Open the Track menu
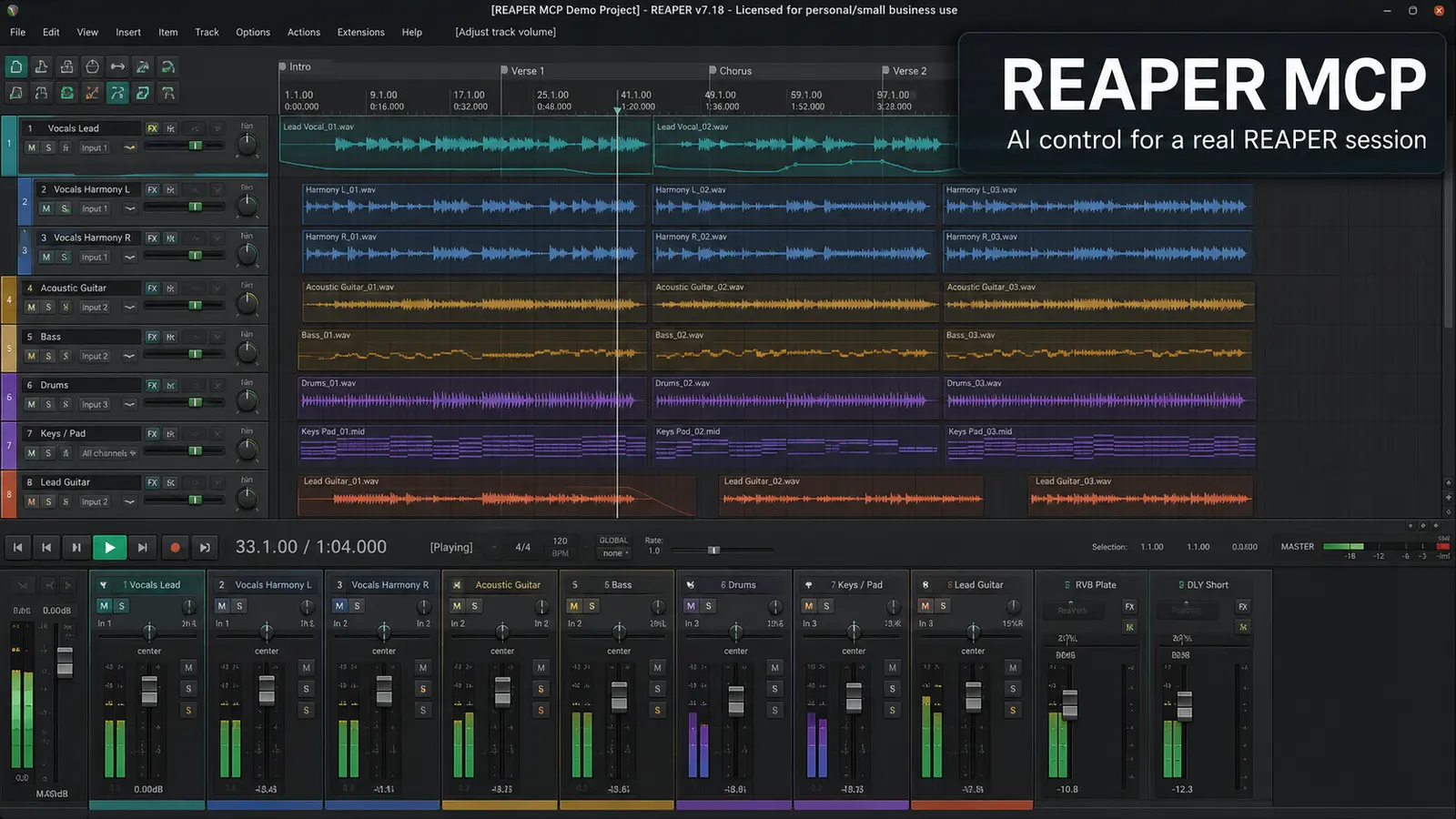This screenshot has height=819, width=1456. [x=207, y=32]
